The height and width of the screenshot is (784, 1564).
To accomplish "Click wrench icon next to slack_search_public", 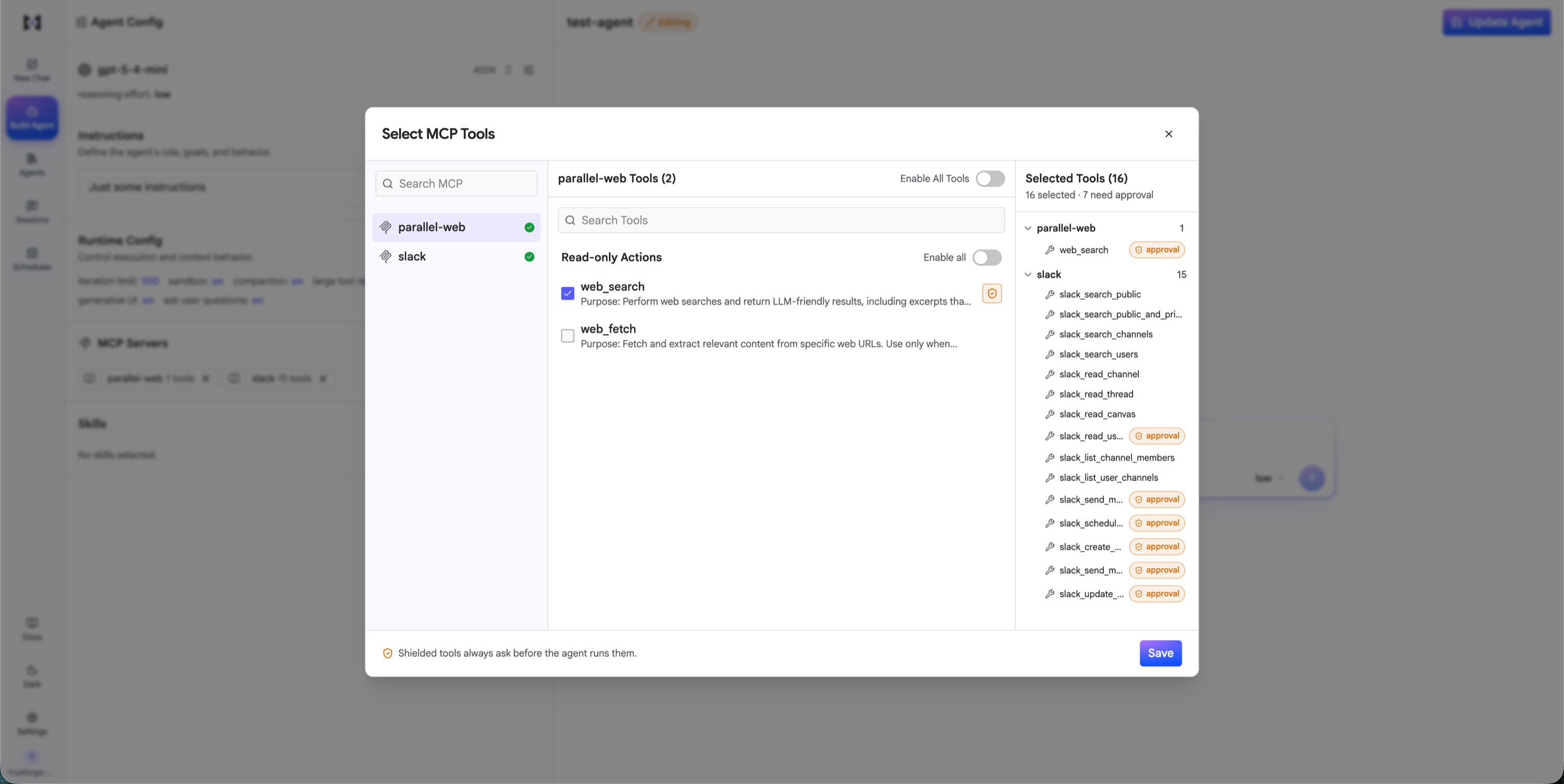I will point(1050,294).
